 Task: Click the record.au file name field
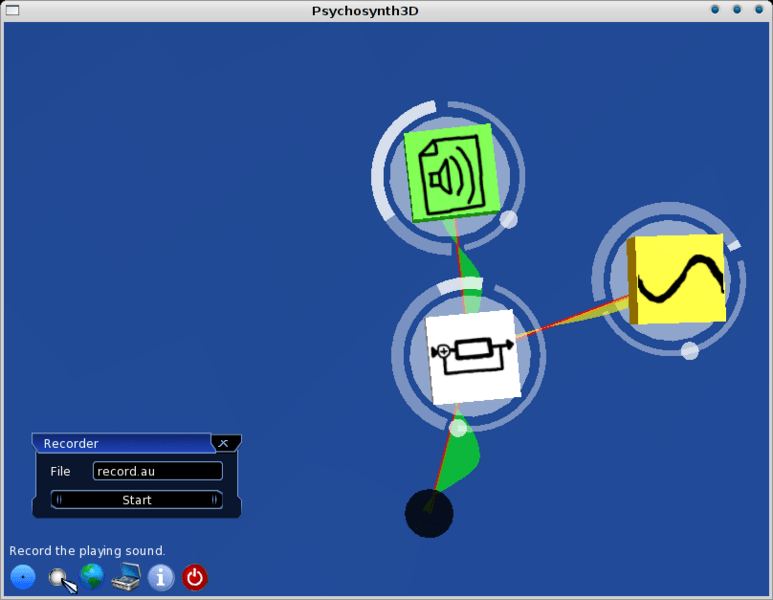[x=157, y=471]
